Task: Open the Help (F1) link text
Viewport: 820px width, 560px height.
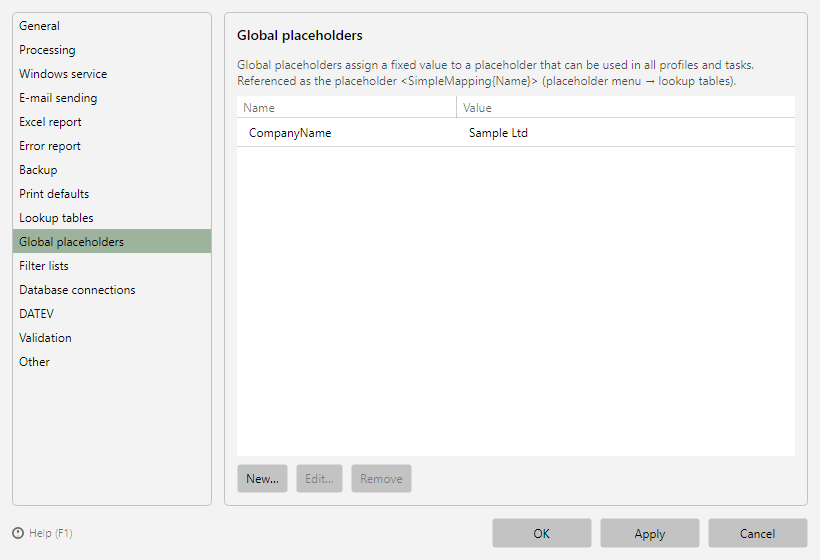Action: click(x=51, y=533)
